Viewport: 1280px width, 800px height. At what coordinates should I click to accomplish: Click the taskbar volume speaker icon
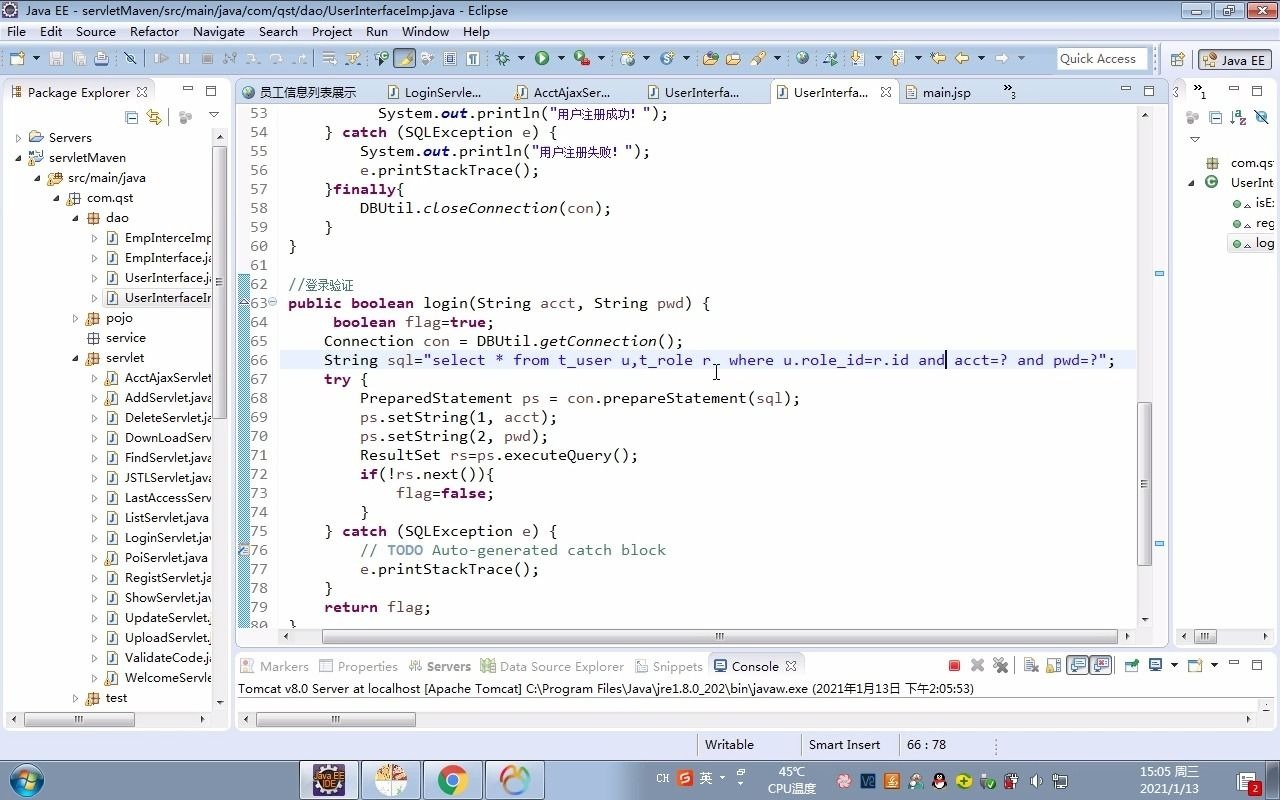pyautogui.click(x=1037, y=781)
